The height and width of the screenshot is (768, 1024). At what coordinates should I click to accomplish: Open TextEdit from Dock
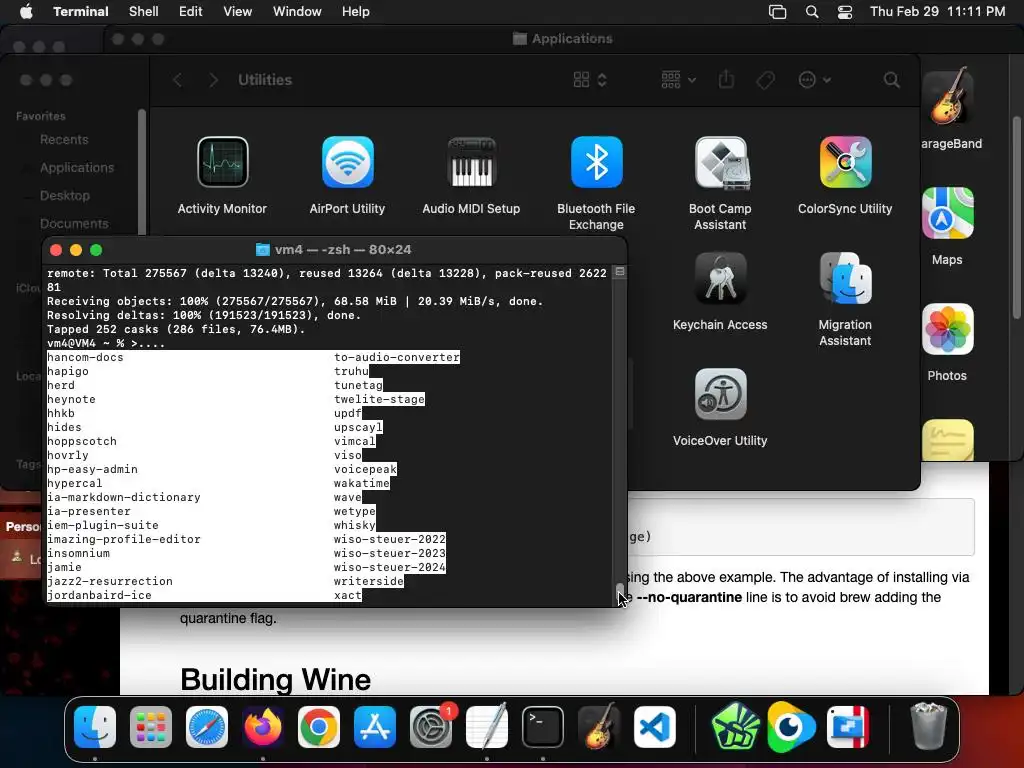coord(487,727)
